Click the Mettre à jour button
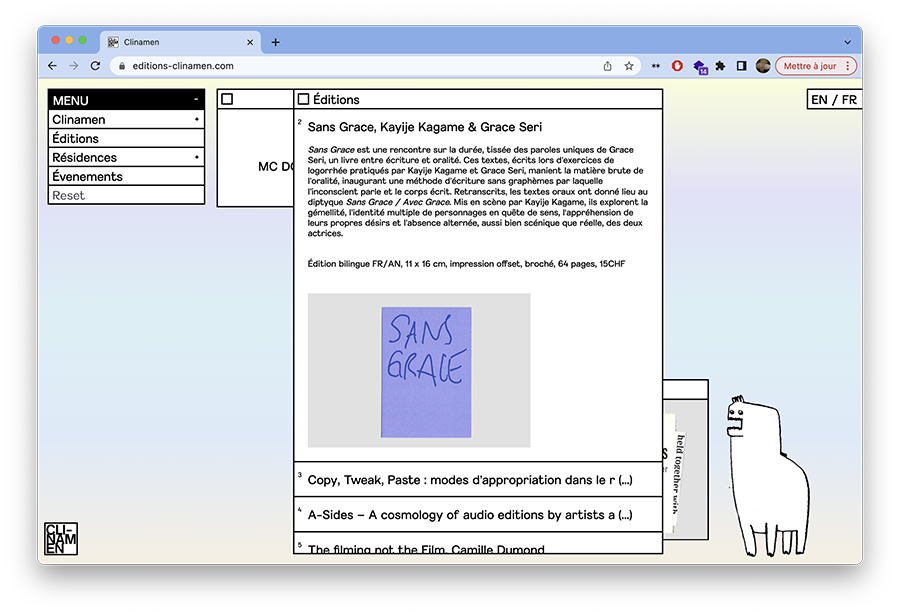The width and height of the screenshot is (900, 614). click(816, 66)
